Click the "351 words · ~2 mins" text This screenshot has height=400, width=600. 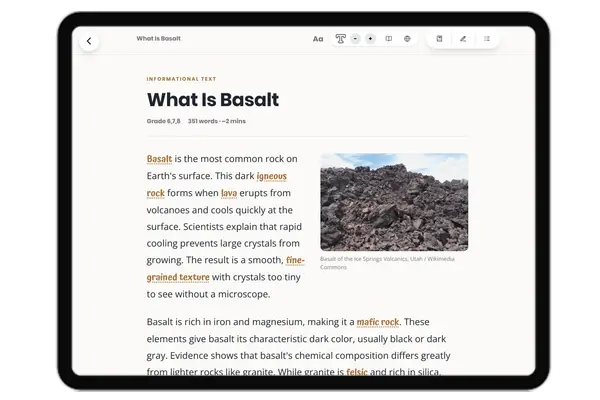click(x=217, y=121)
